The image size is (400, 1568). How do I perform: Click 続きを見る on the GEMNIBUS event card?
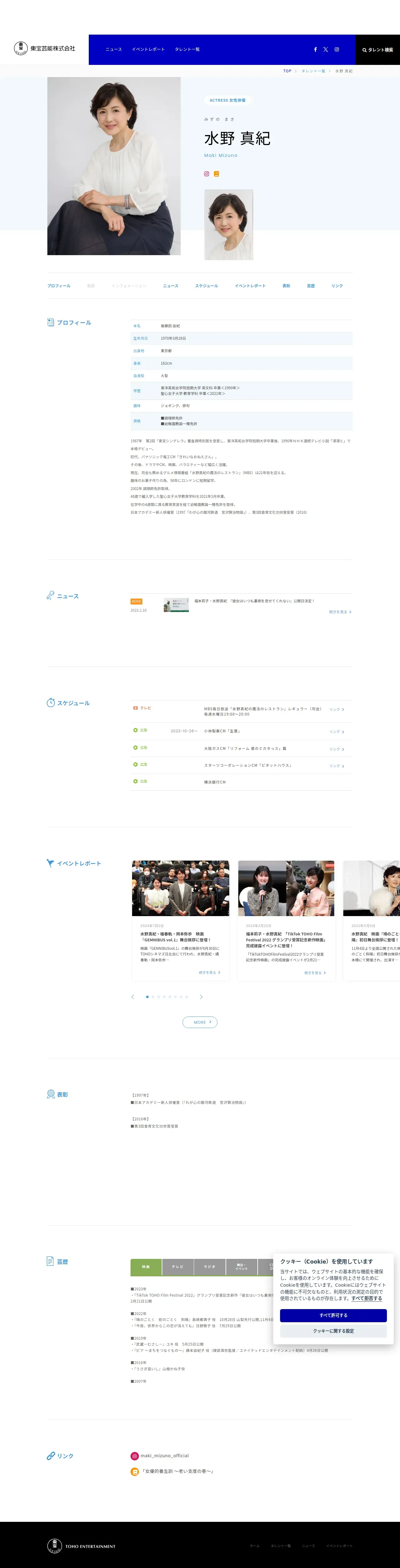click(x=210, y=973)
